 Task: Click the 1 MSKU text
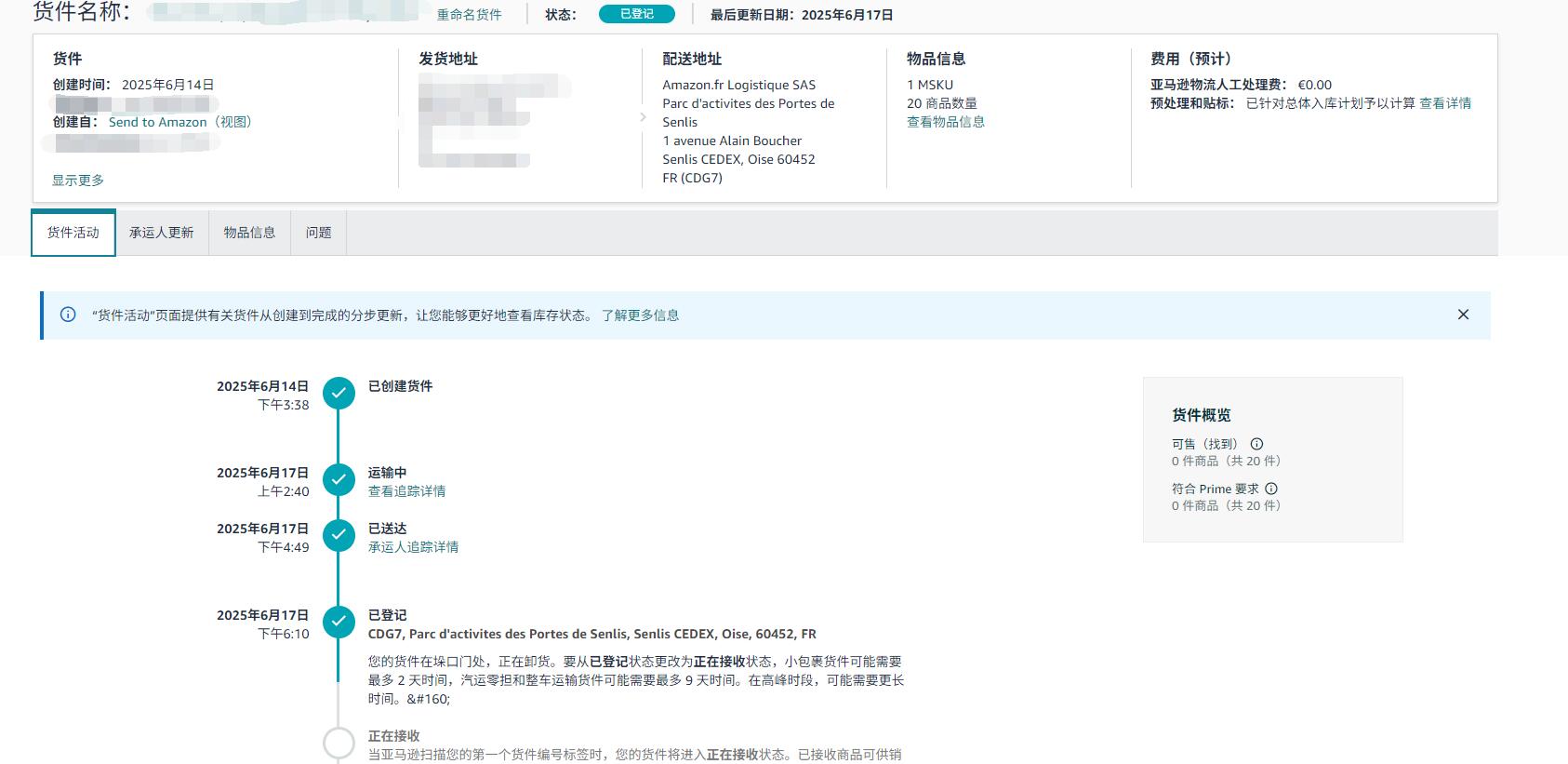click(930, 85)
